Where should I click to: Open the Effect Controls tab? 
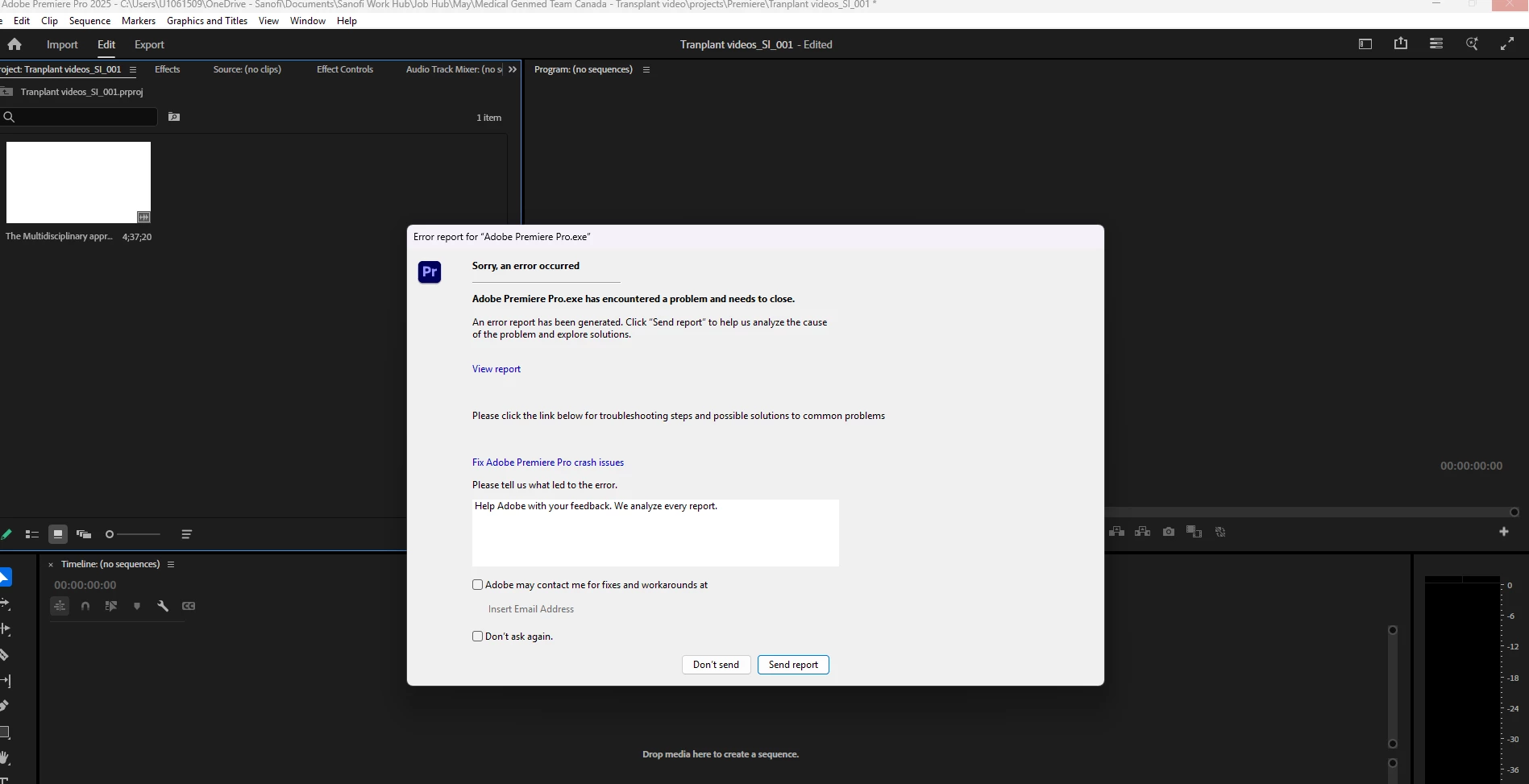tap(345, 69)
